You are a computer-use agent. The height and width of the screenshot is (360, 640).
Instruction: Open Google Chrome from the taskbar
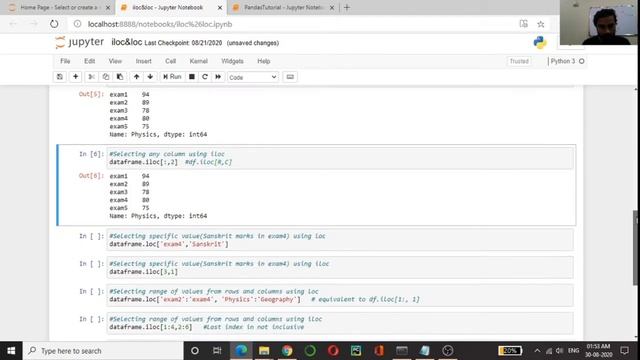tap(287, 351)
